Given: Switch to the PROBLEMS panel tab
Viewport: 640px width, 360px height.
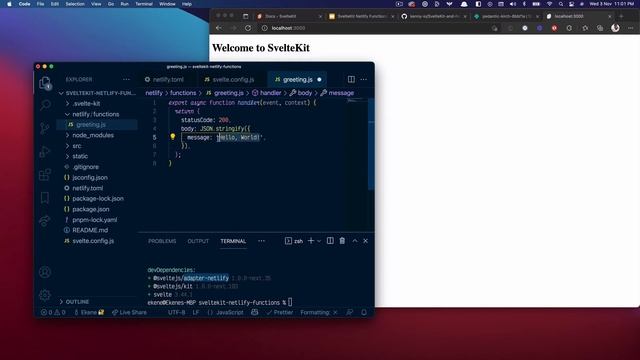Looking at the screenshot, I should [162, 241].
